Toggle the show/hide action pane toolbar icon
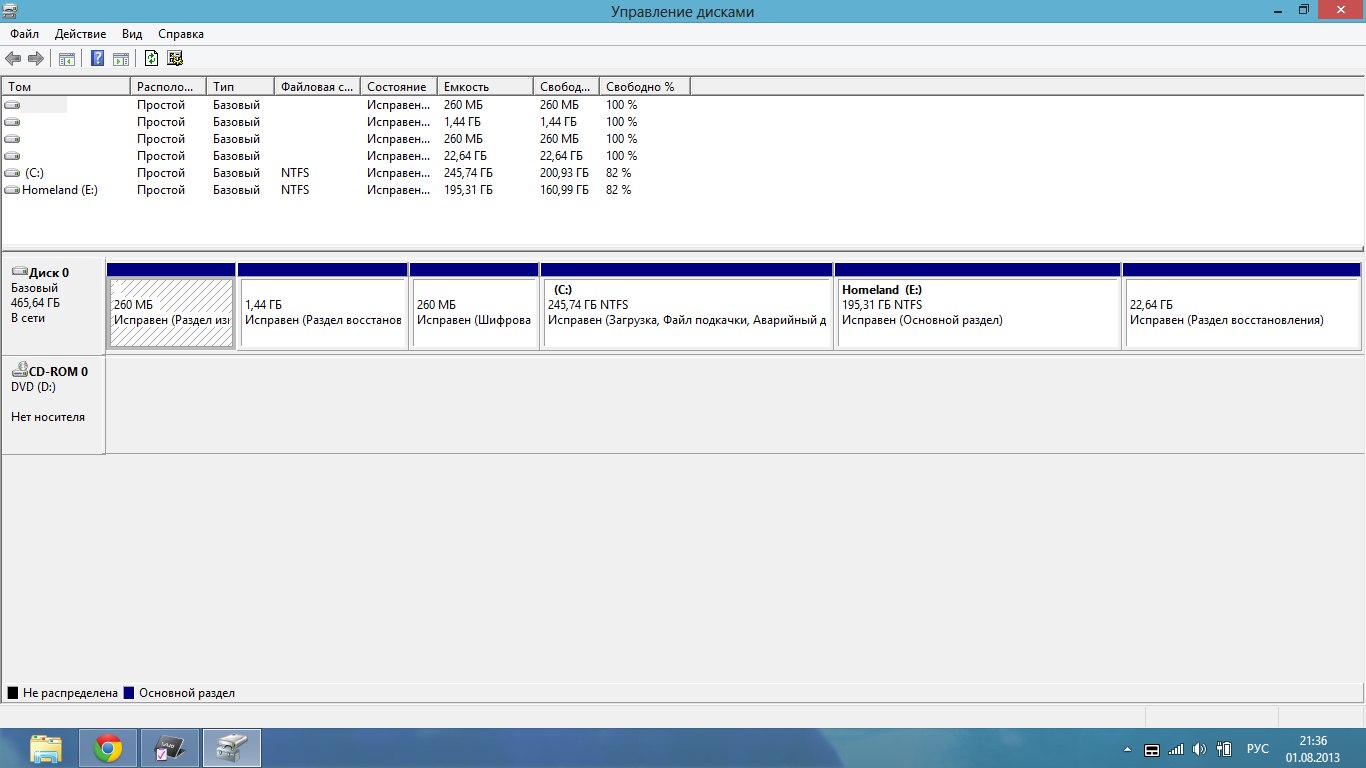This screenshot has width=1366, height=768. point(121,59)
